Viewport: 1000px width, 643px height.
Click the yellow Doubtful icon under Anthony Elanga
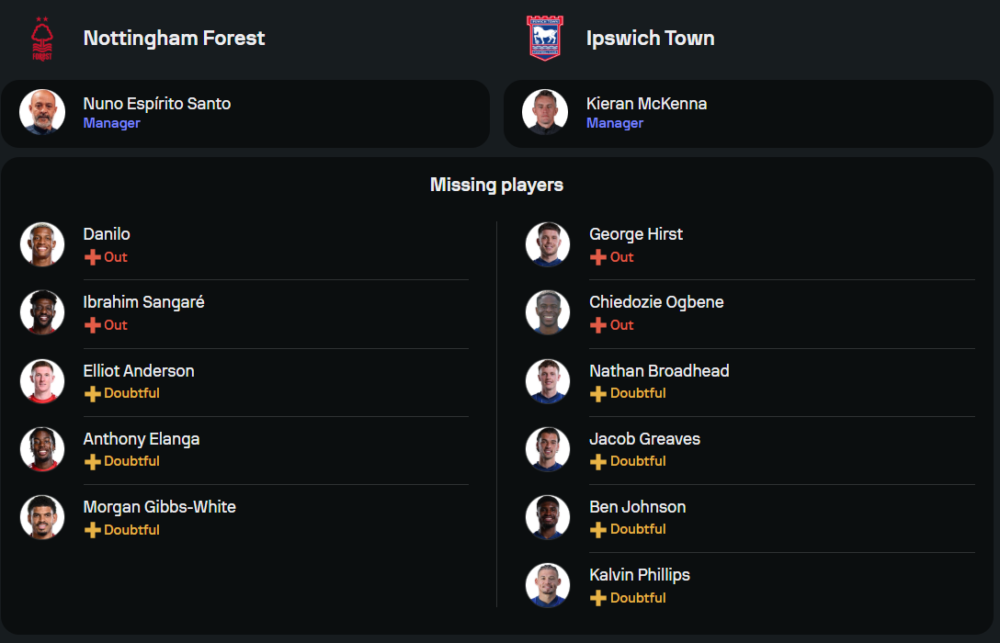(92, 462)
